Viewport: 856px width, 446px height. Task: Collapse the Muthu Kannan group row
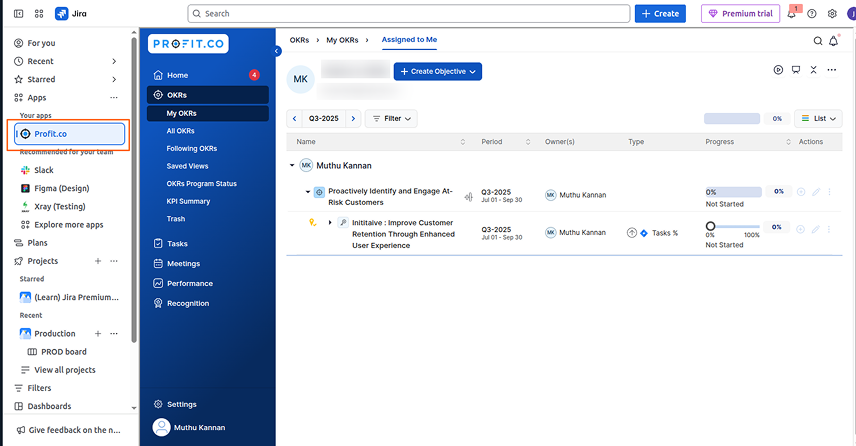[x=292, y=165]
